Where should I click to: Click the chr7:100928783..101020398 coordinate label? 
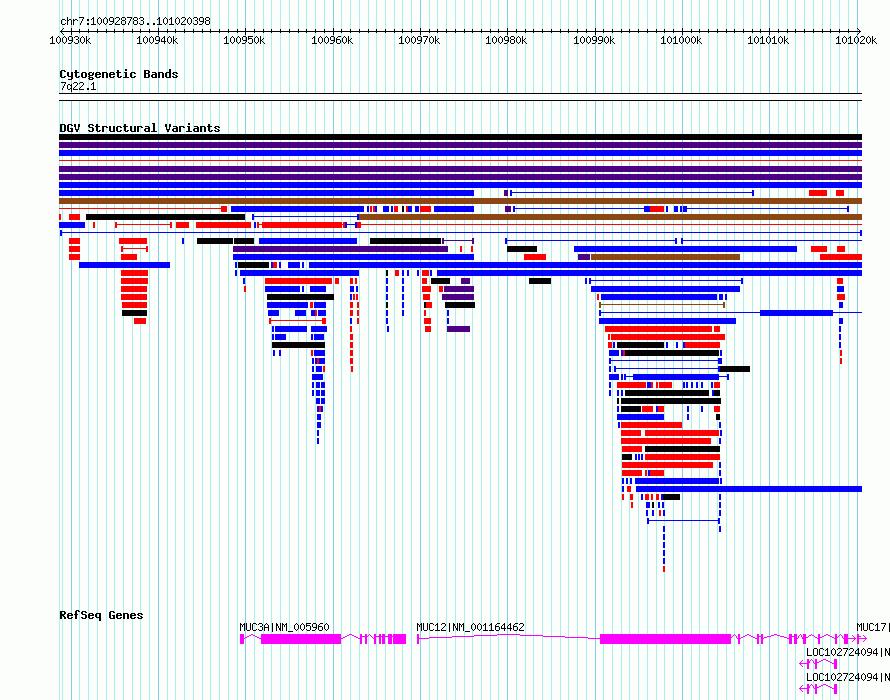(x=135, y=21)
